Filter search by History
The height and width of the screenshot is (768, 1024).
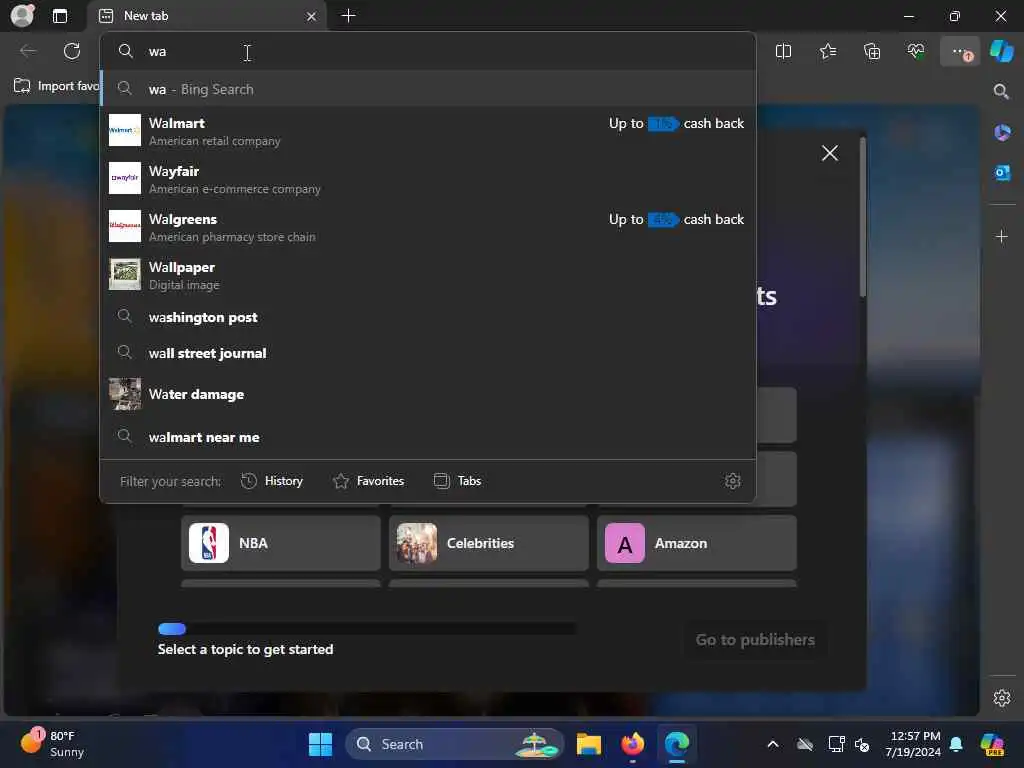tap(272, 481)
